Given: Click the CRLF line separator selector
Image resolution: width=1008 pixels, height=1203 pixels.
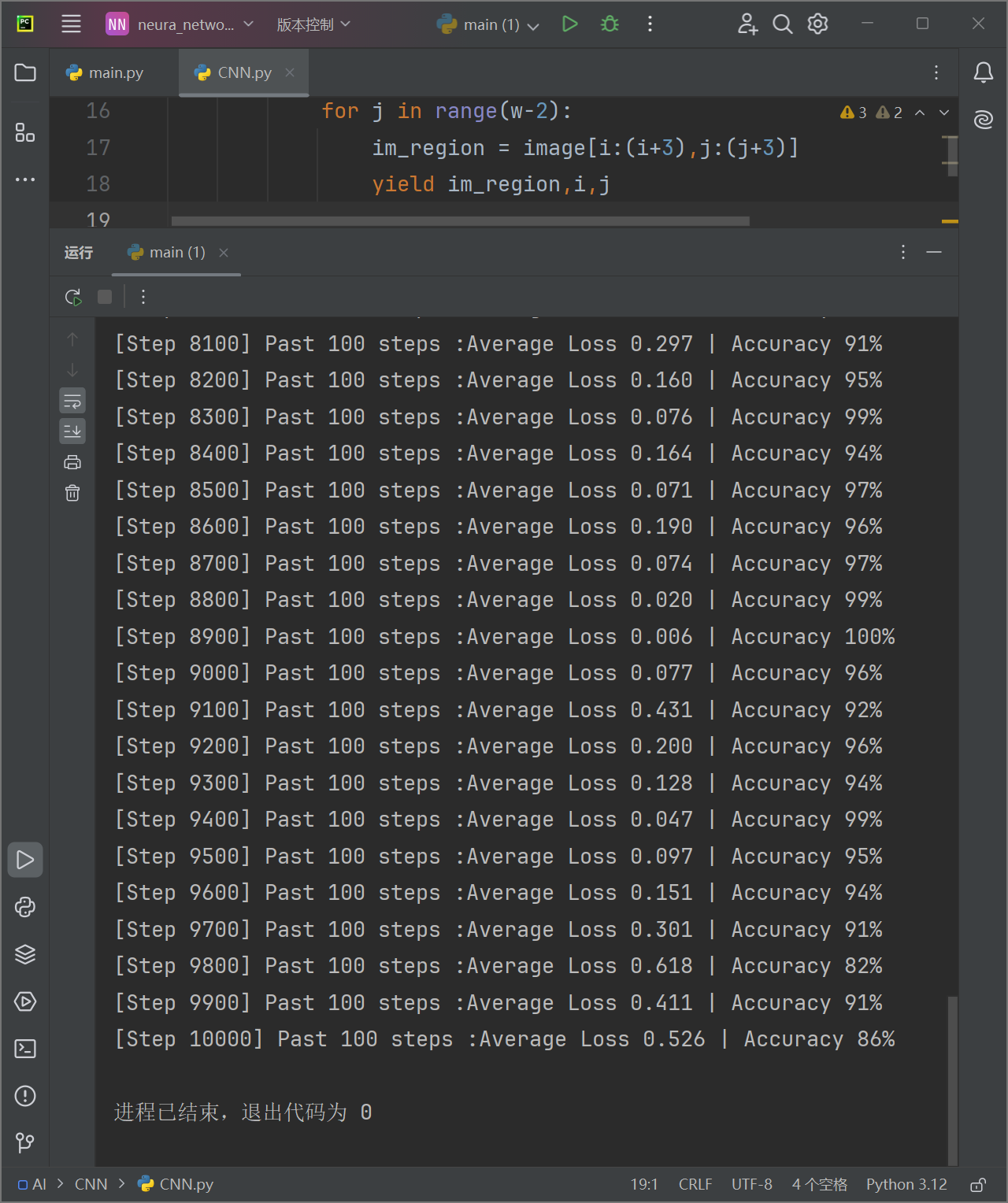Looking at the screenshot, I should tap(695, 1185).
